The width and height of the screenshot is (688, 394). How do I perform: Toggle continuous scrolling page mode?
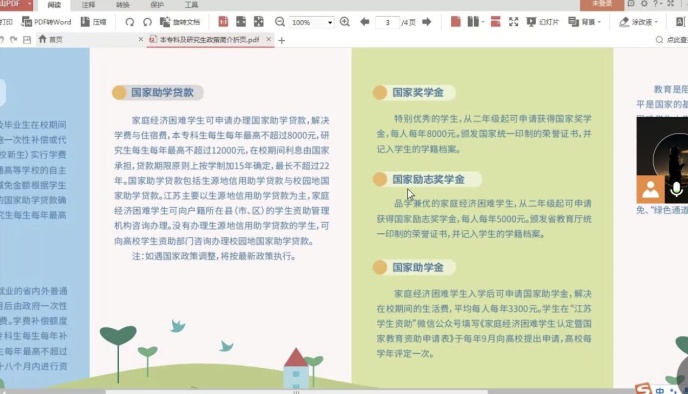pos(495,22)
